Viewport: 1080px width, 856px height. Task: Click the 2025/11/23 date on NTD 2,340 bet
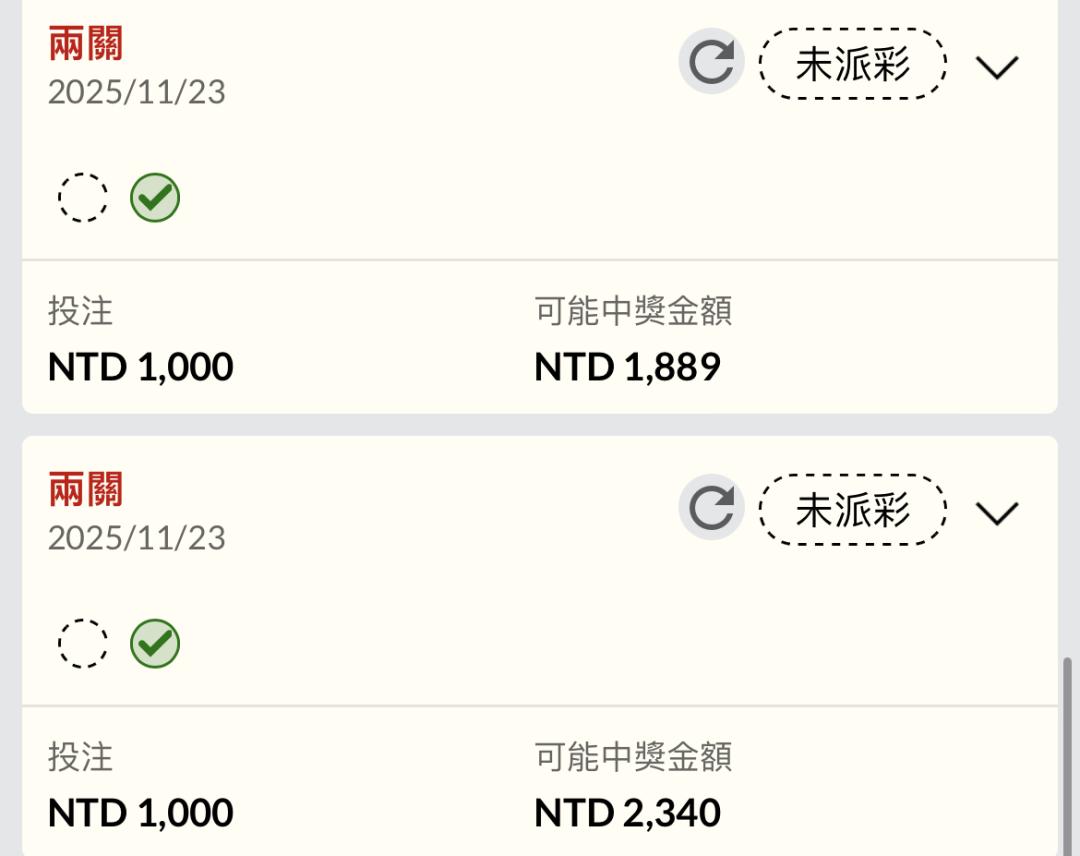137,538
